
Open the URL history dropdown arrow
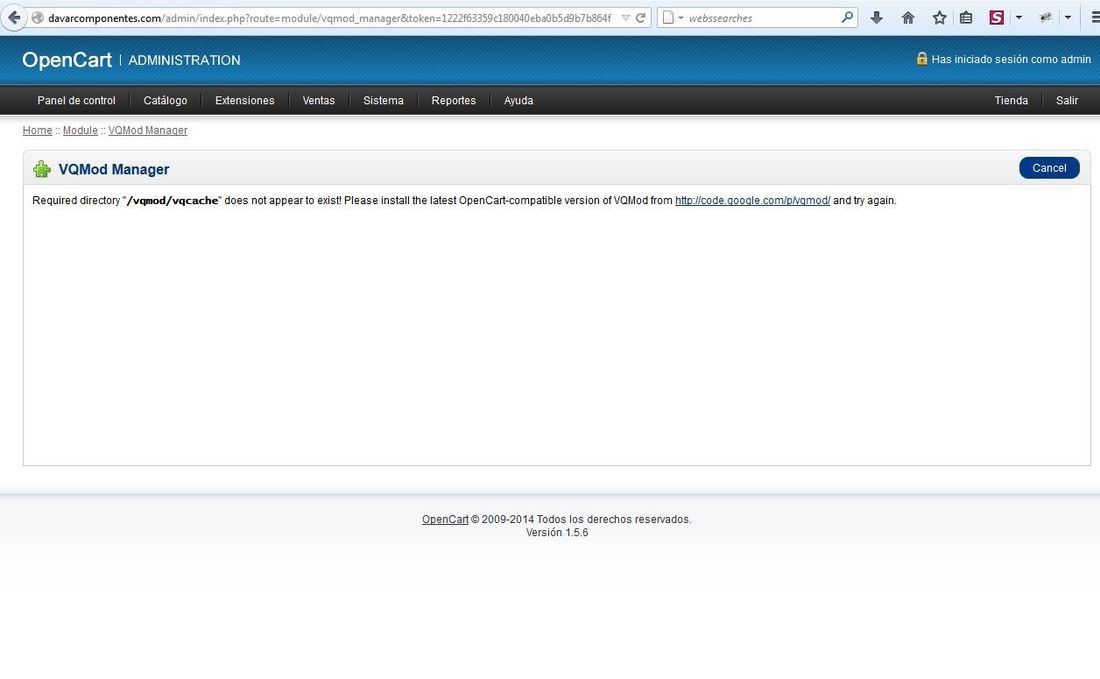(625, 18)
